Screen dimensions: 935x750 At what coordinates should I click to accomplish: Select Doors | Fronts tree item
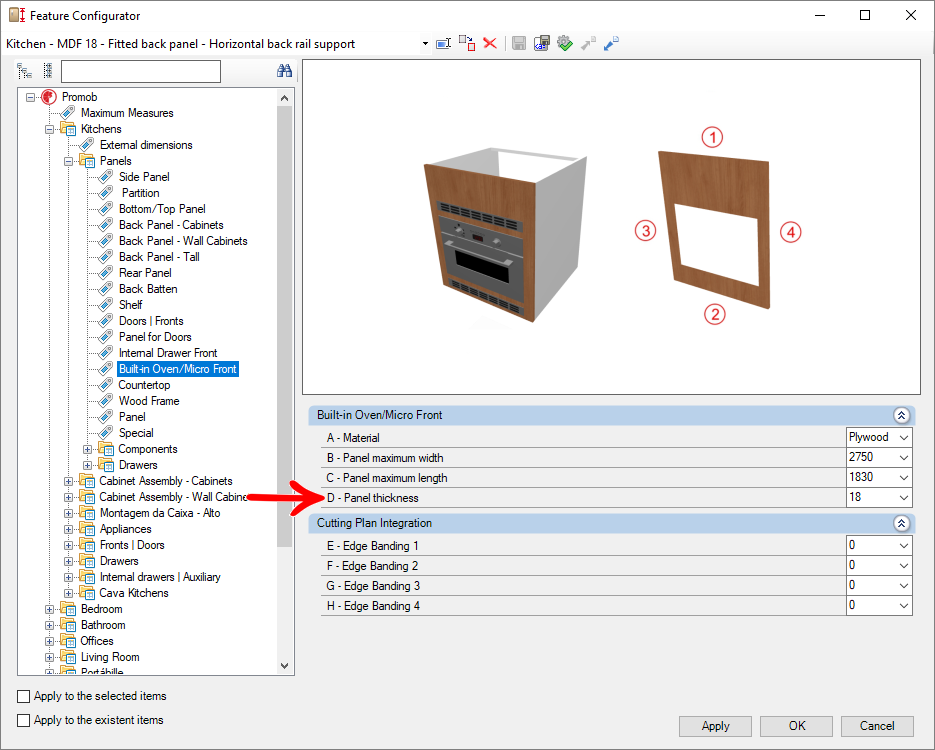pyautogui.click(x=151, y=321)
